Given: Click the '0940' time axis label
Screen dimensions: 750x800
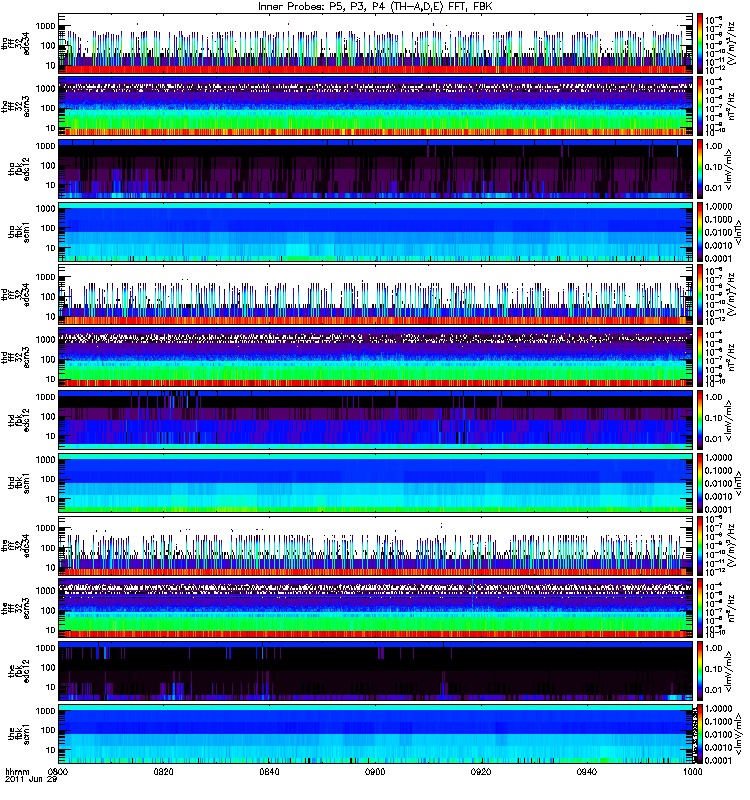Looking at the screenshot, I should pyautogui.click(x=587, y=772).
